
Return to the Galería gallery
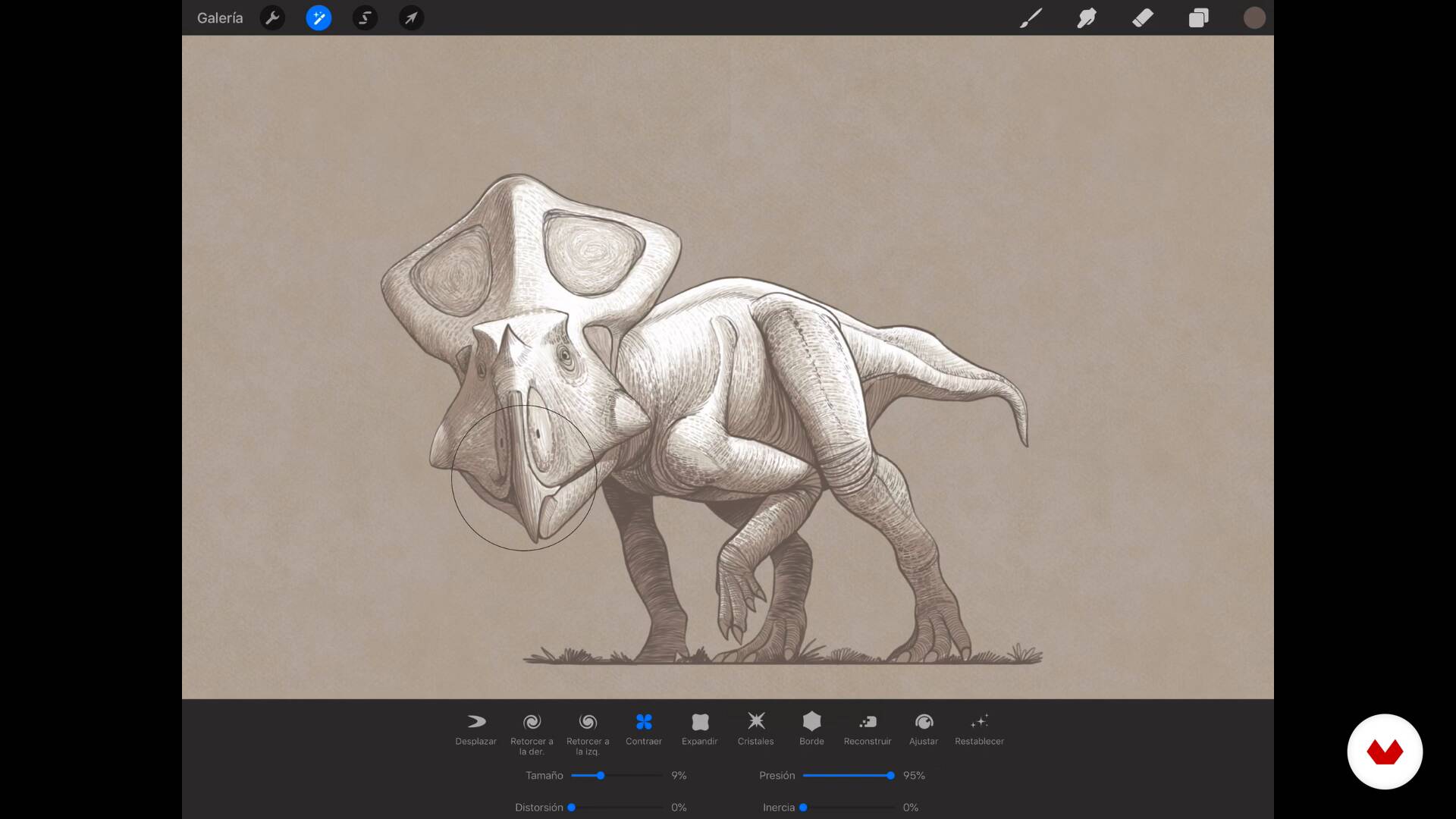[220, 18]
